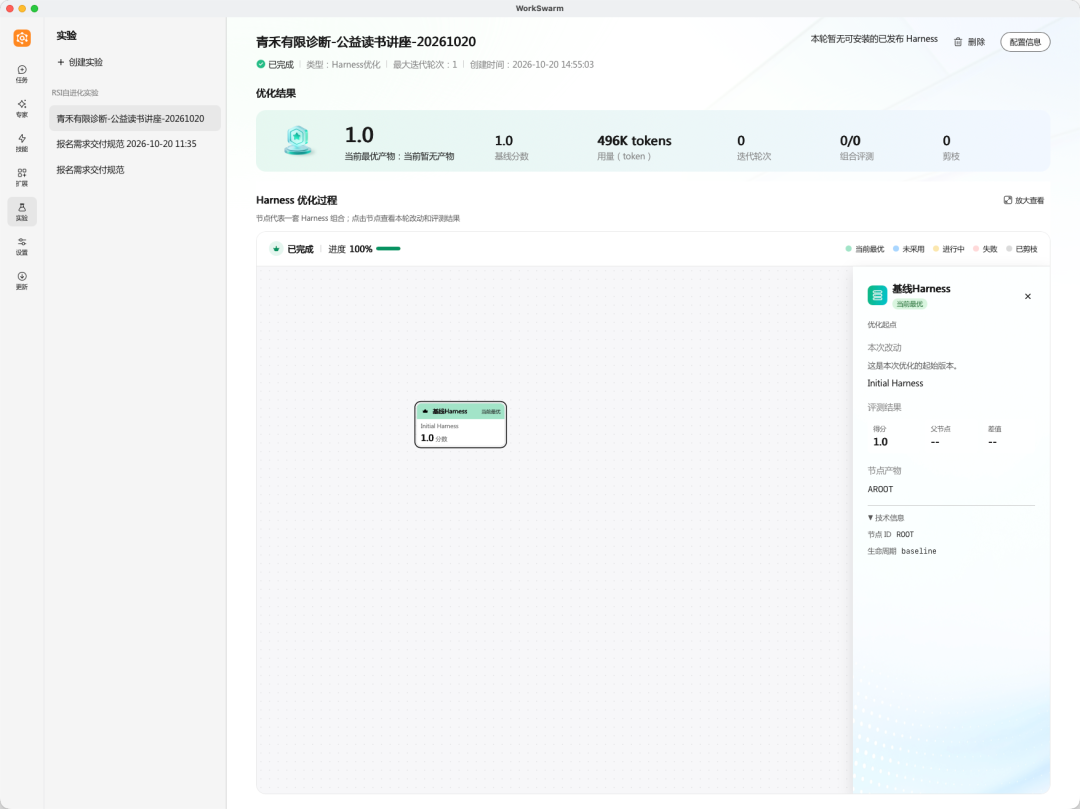Open the 专家 (Experts) sidebar section

click(x=22, y=108)
